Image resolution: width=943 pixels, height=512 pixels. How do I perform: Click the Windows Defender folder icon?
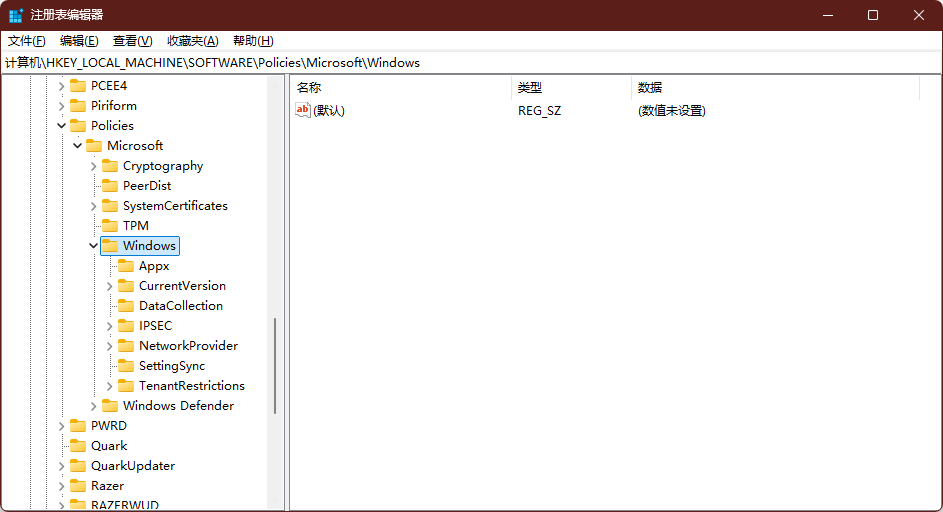[110, 406]
